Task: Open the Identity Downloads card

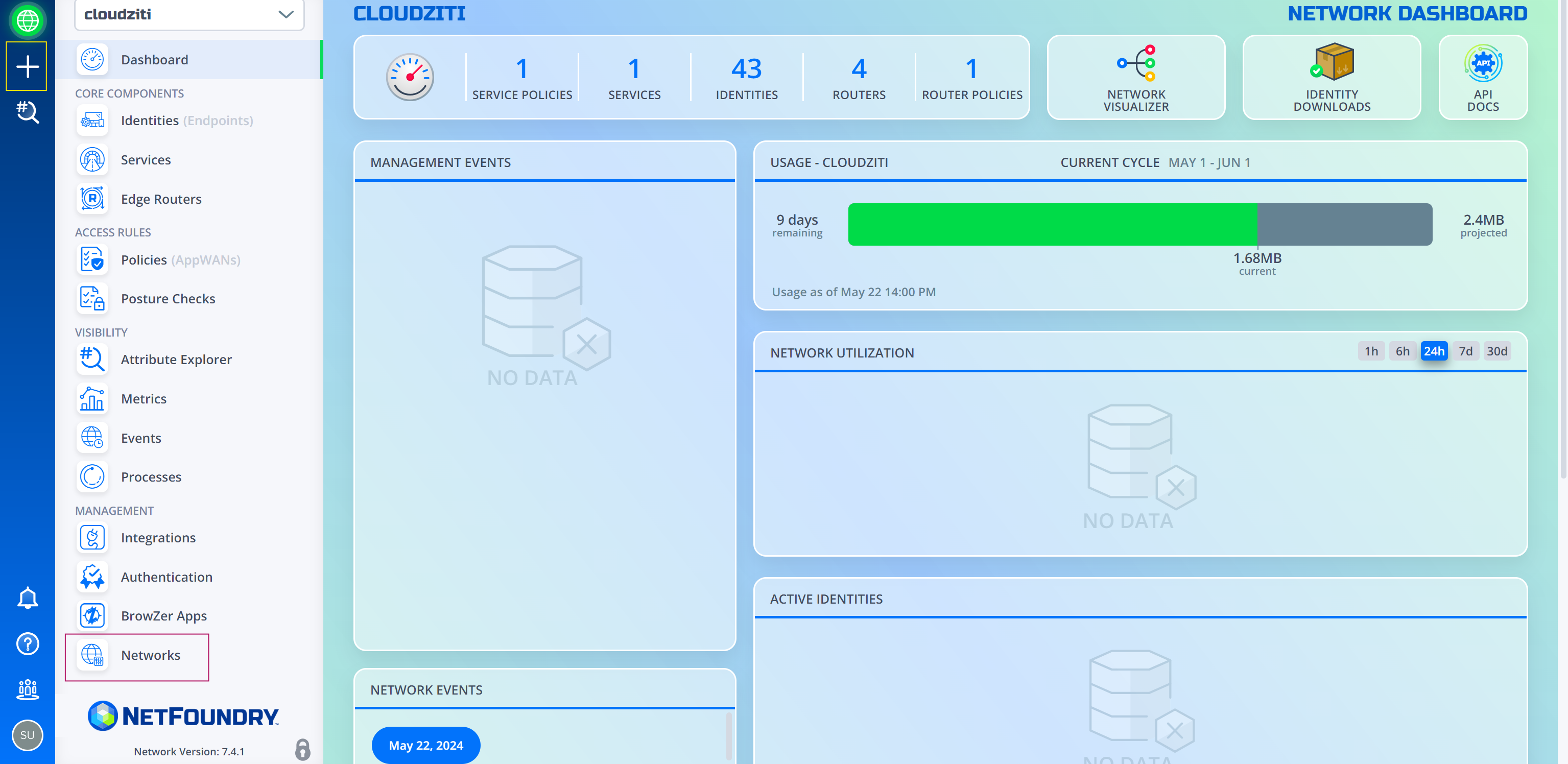Action: (1331, 77)
